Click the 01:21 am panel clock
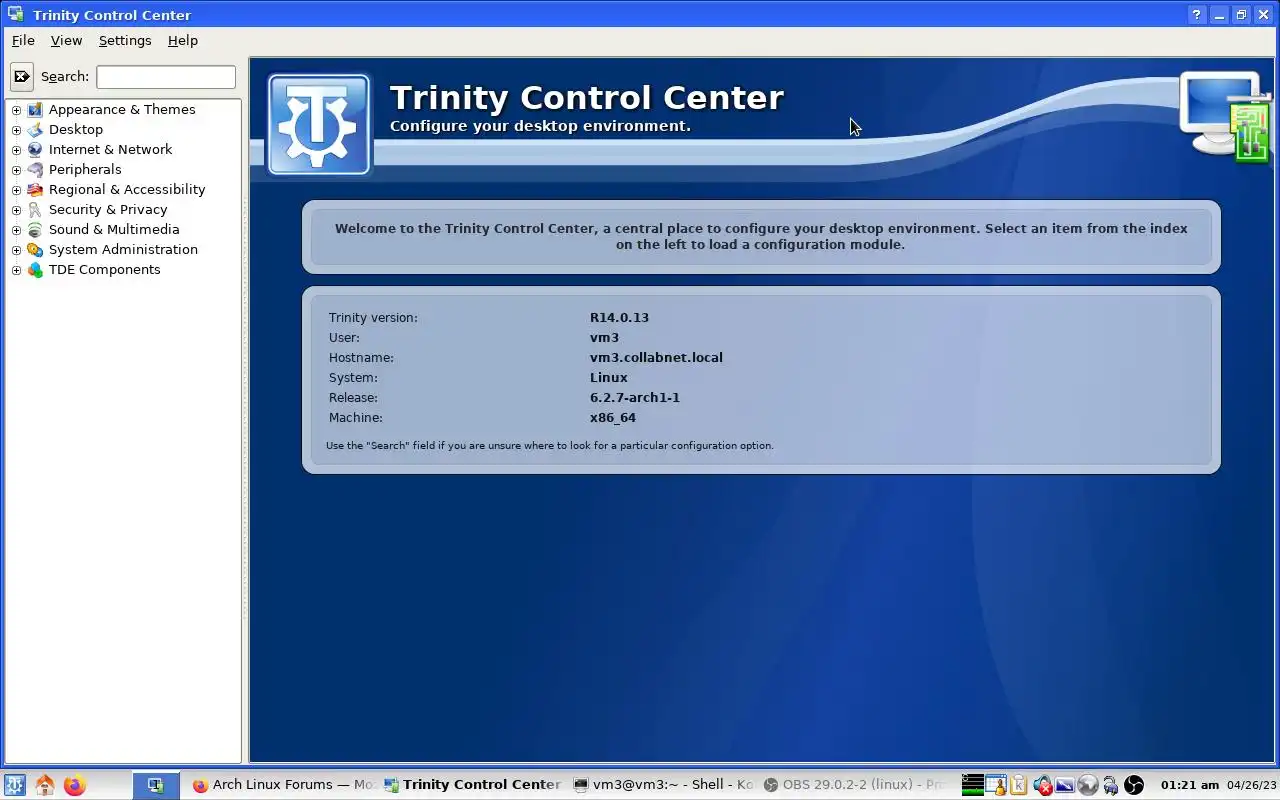Screen dimensions: 1280x800 1189,785
